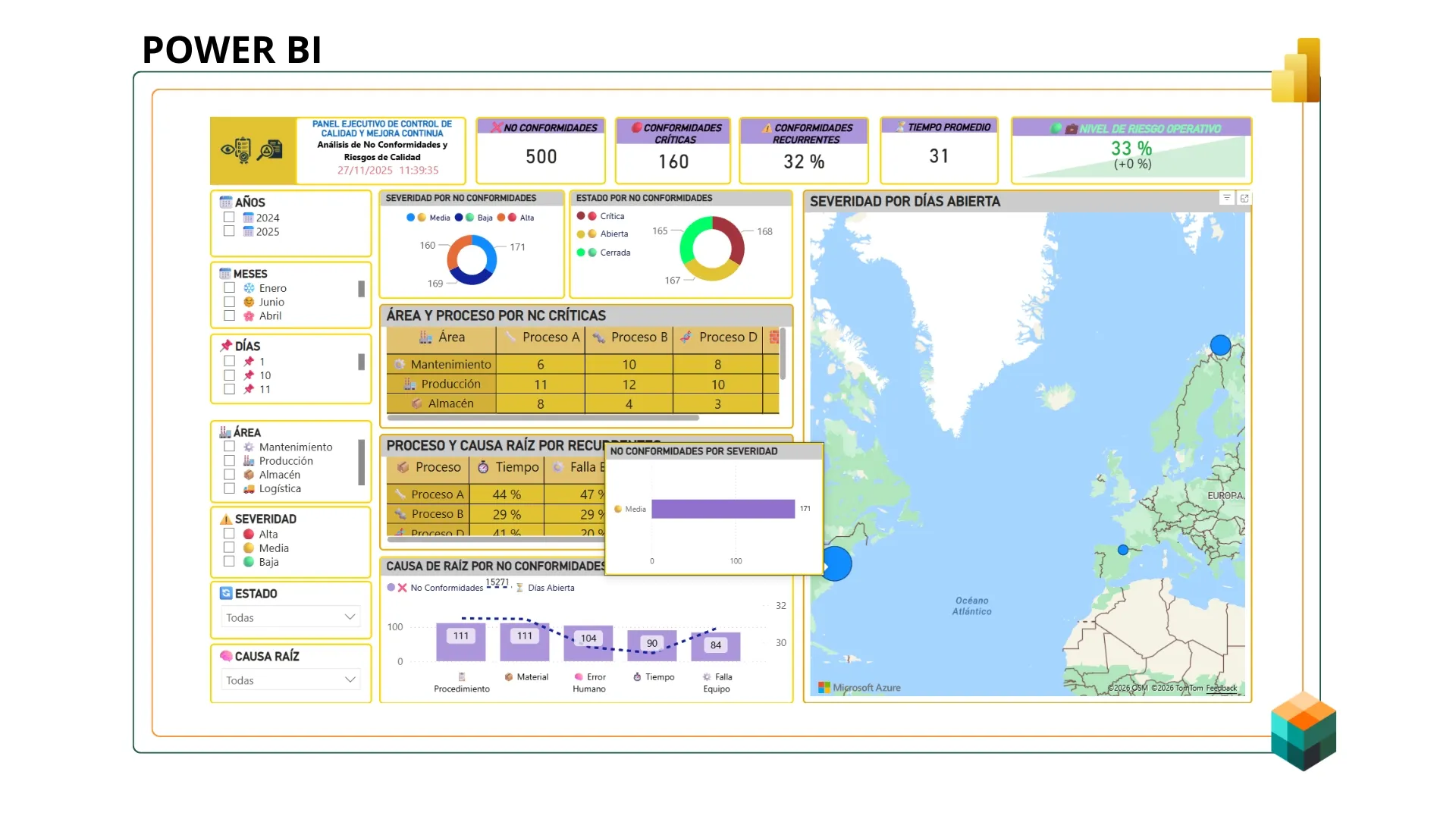The height and width of the screenshot is (819, 1456).
Task: Sort by the Área column header
Action: click(441, 337)
